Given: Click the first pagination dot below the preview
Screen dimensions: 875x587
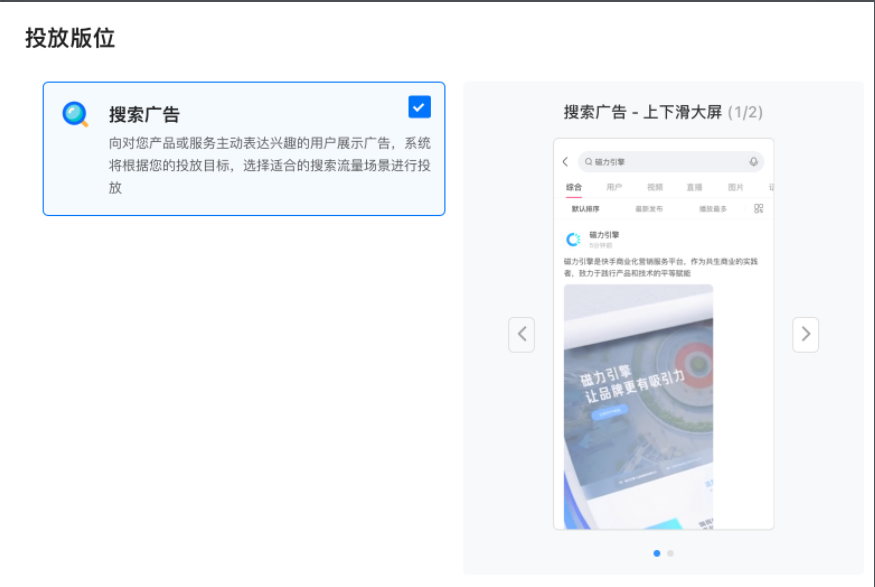Looking at the screenshot, I should click(657, 551).
